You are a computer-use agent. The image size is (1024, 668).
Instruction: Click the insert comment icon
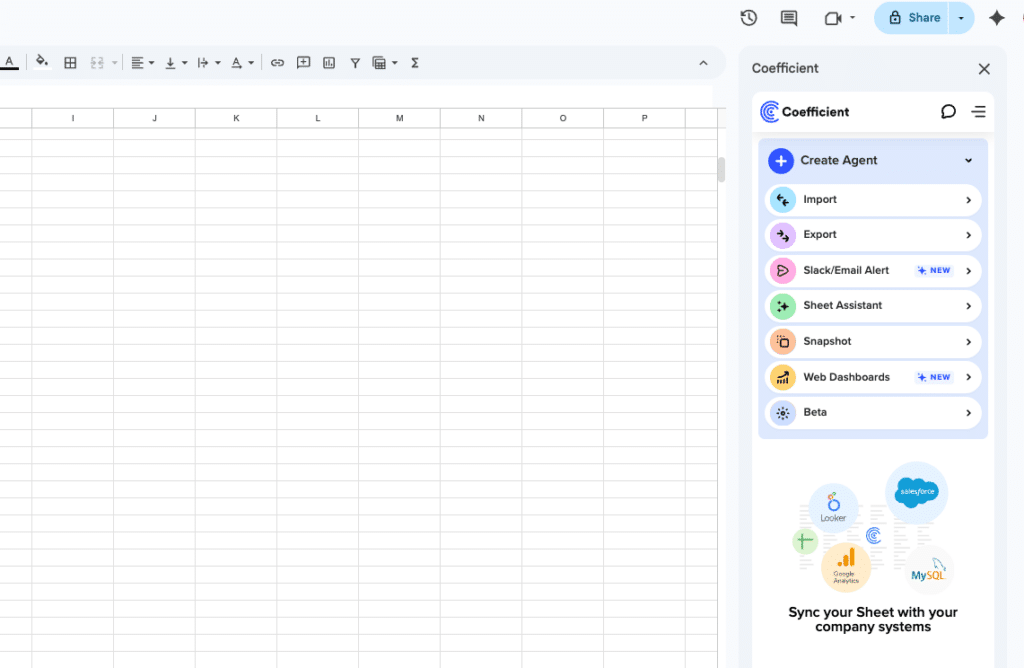pos(304,63)
